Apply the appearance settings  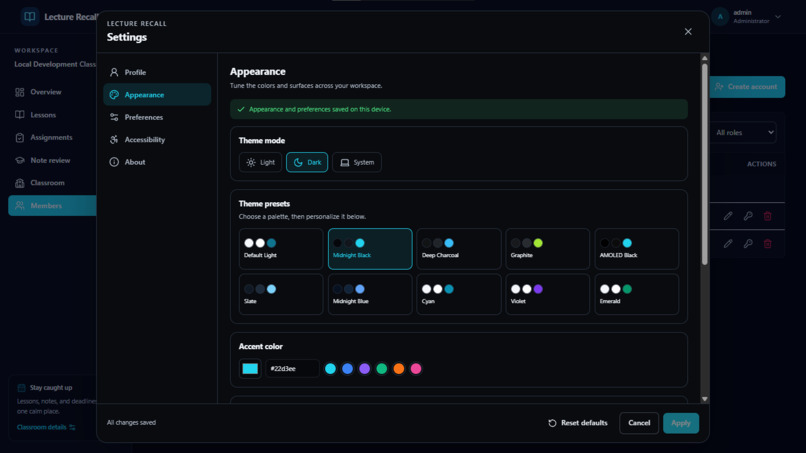[681, 423]
